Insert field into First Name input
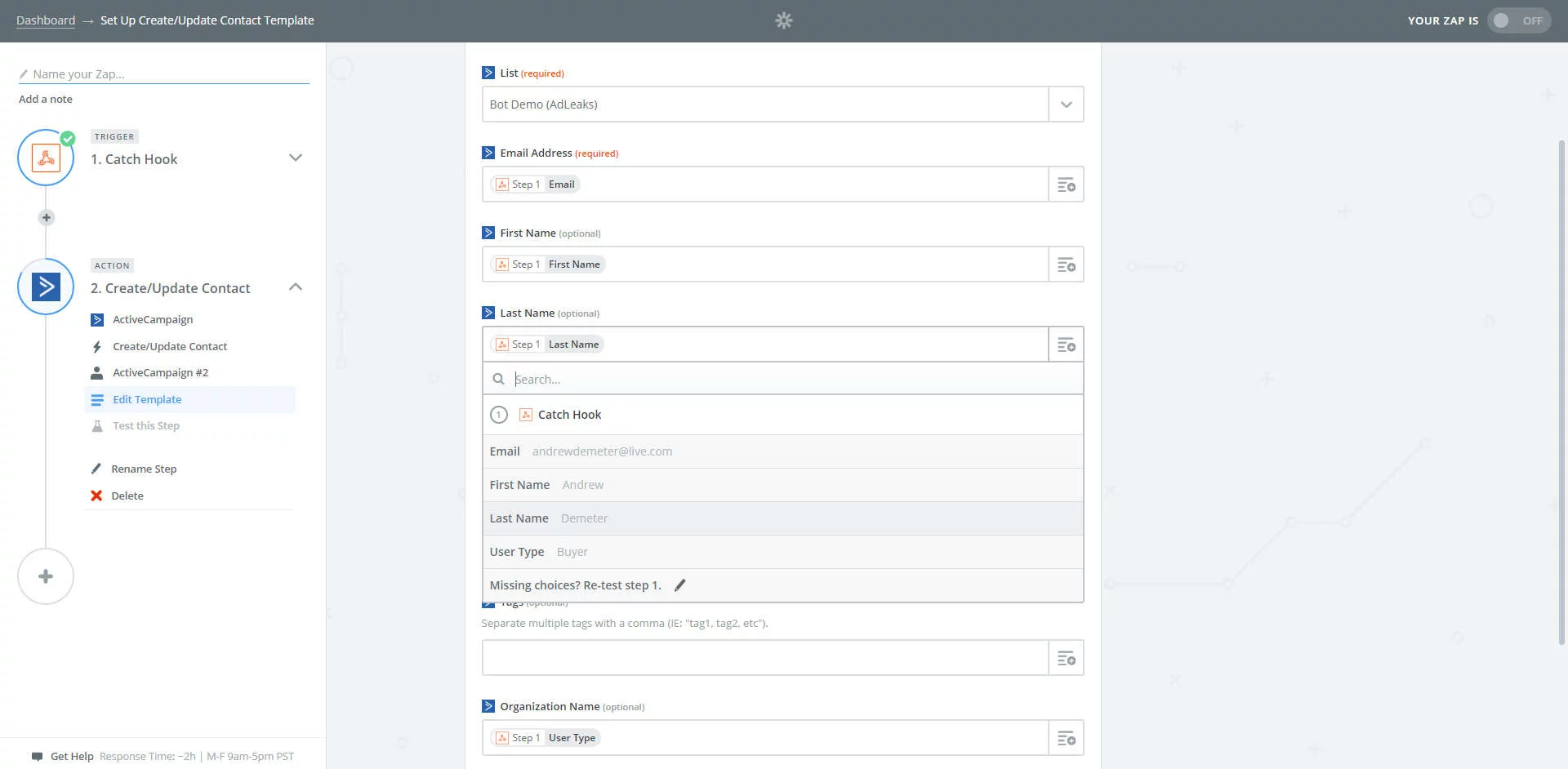 (x=1066, y=264)
